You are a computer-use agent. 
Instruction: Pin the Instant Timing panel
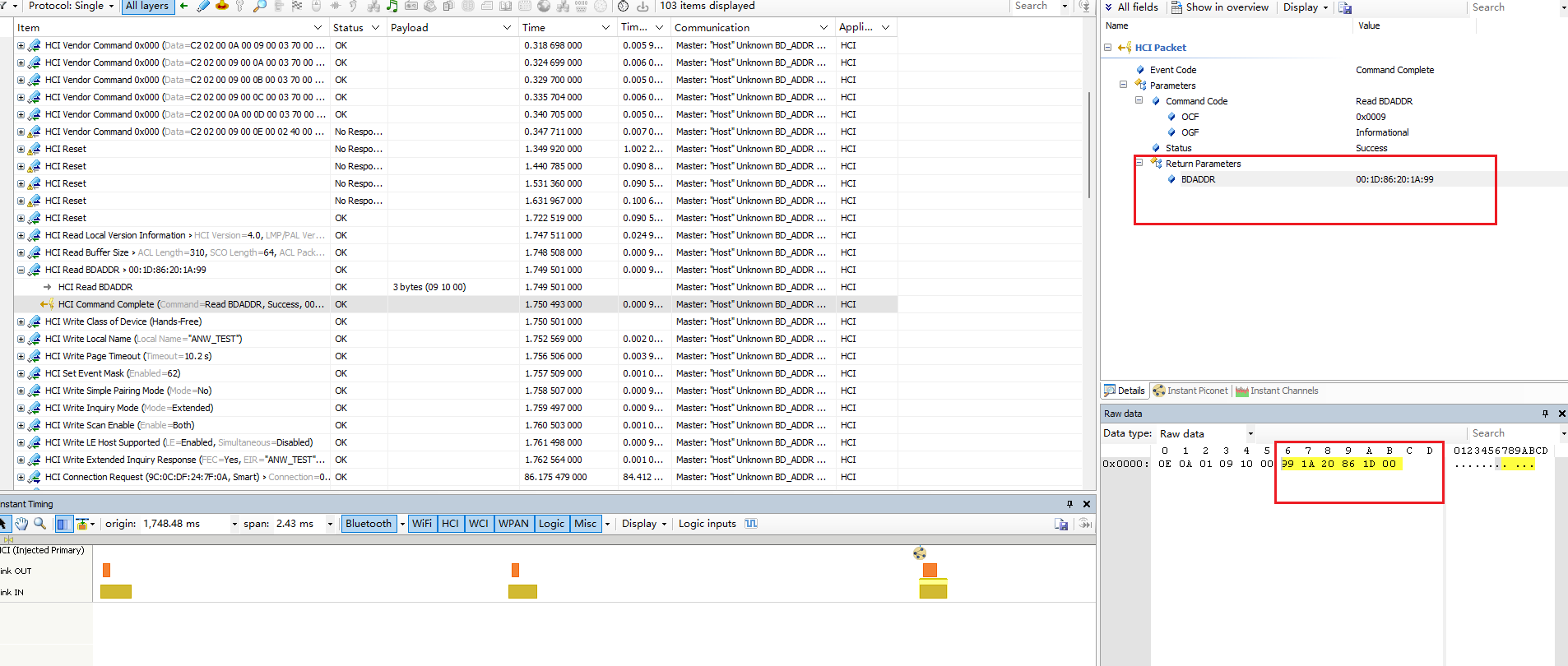pos(1069,504)
